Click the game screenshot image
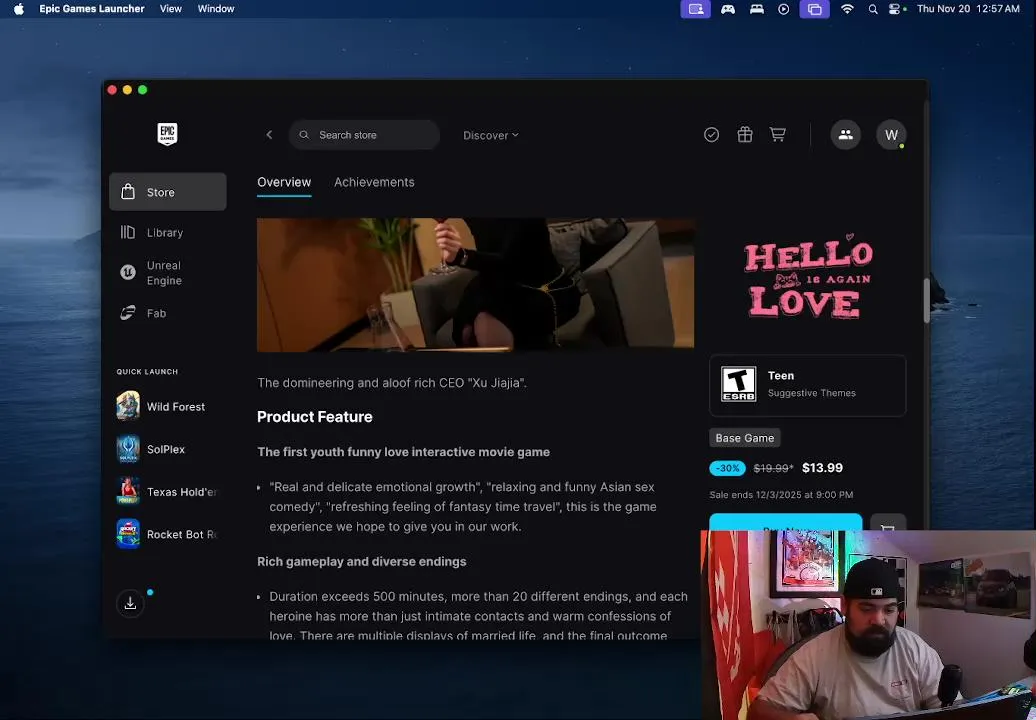 click(475, 284)
